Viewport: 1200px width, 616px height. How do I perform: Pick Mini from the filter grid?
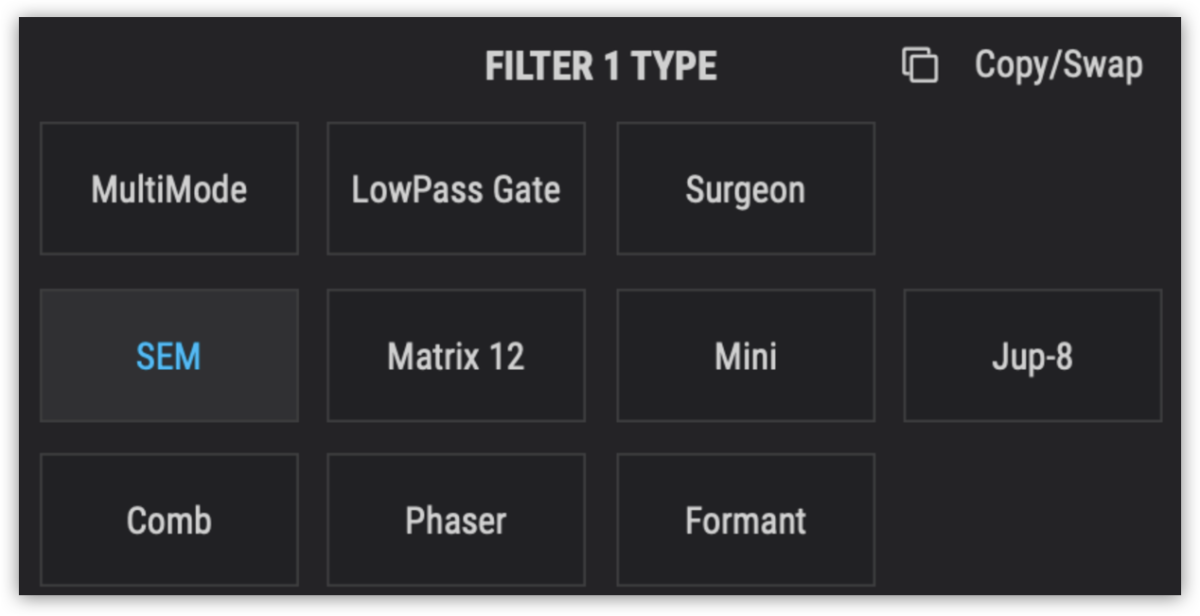coord(745,355)
